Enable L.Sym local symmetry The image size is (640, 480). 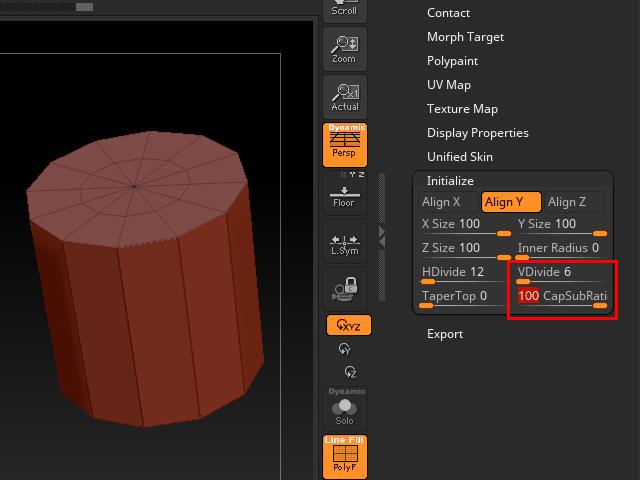coord(344,239)
